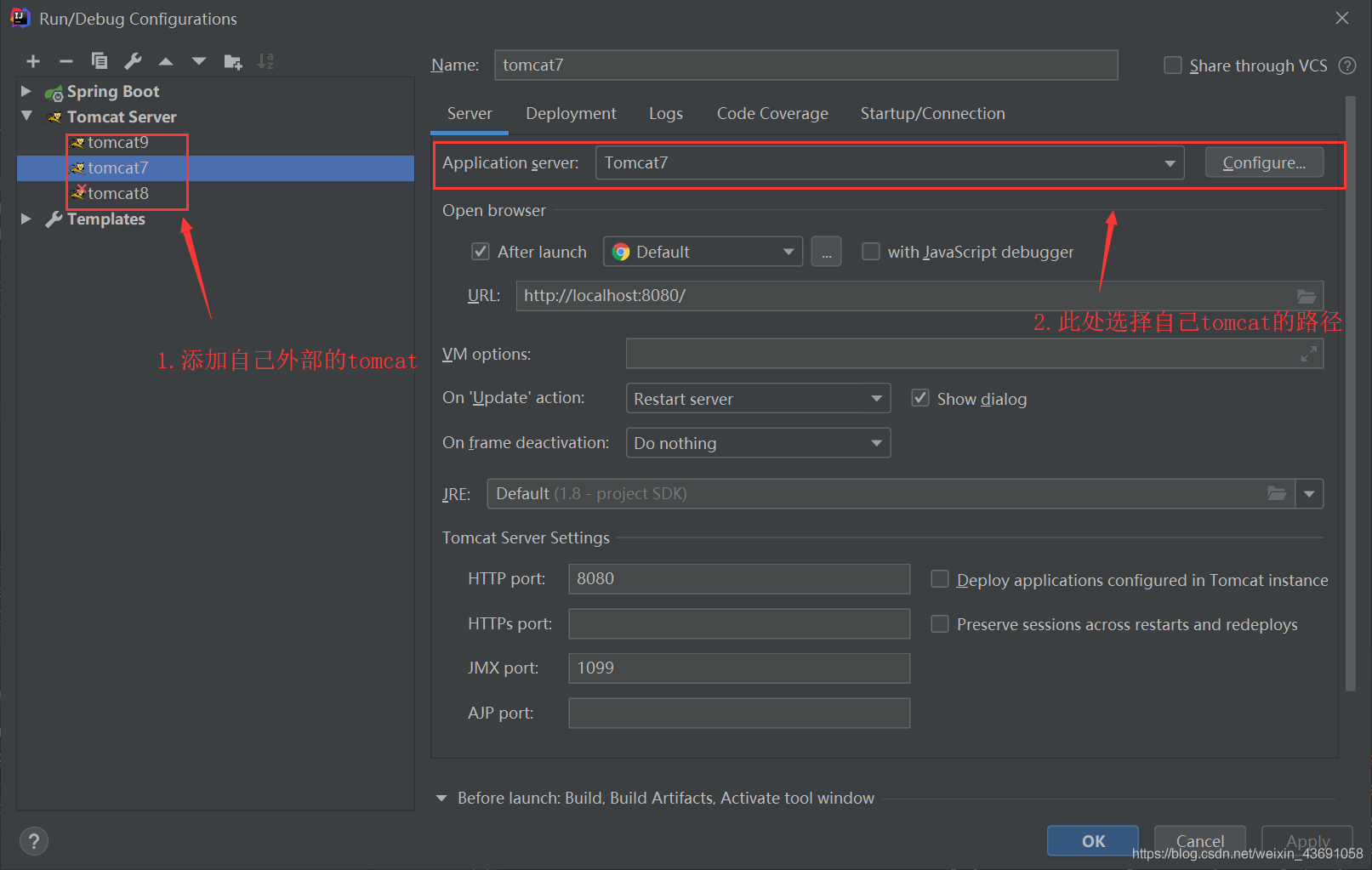Screen dimensions: 1372x870
Task: Click the tomcat9 configuration icon
Action: tap(78, 143)
